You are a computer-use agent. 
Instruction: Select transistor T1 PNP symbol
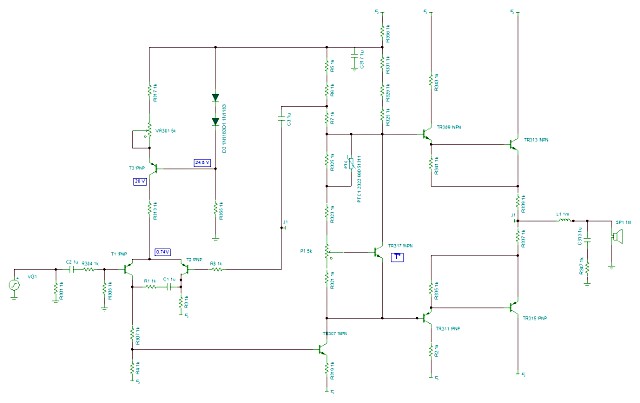point(129,268)
